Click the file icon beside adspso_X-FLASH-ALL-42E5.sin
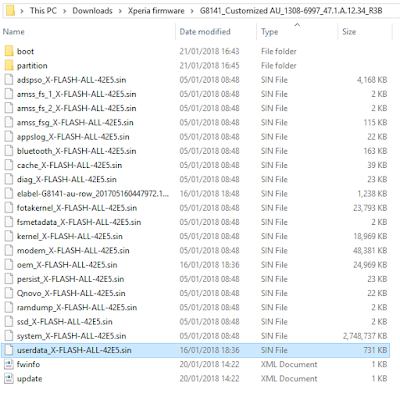400x393 pixels. [x=9, y=80]
